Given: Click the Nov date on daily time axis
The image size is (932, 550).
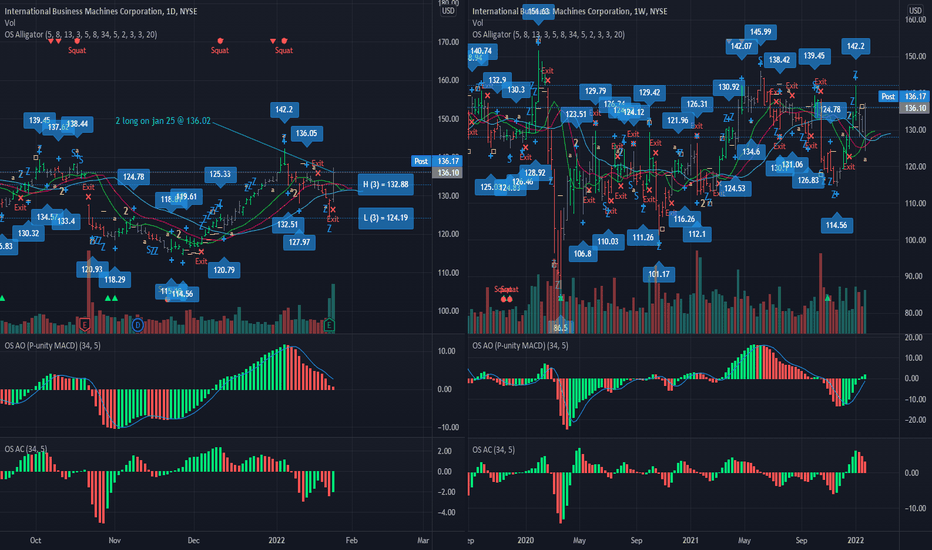Looking at the screenshot, I should tap(115, 540).
